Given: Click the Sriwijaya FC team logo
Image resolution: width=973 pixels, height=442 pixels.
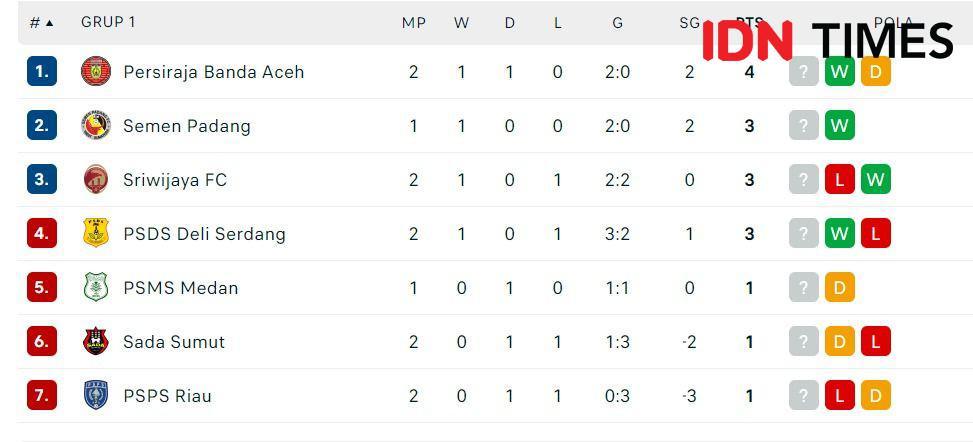Looking at the screenshot, I should (96, 179).
